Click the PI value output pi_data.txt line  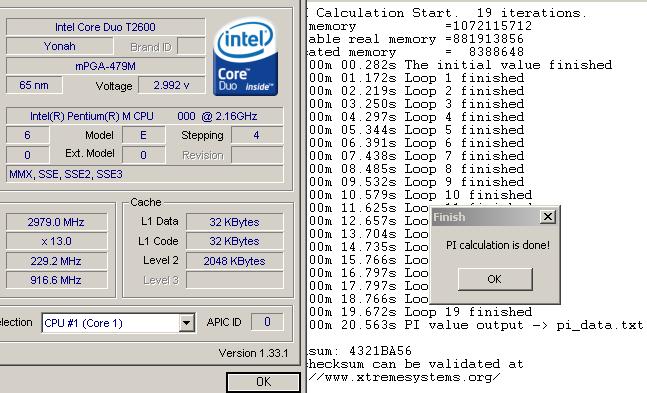click(476, 325)
